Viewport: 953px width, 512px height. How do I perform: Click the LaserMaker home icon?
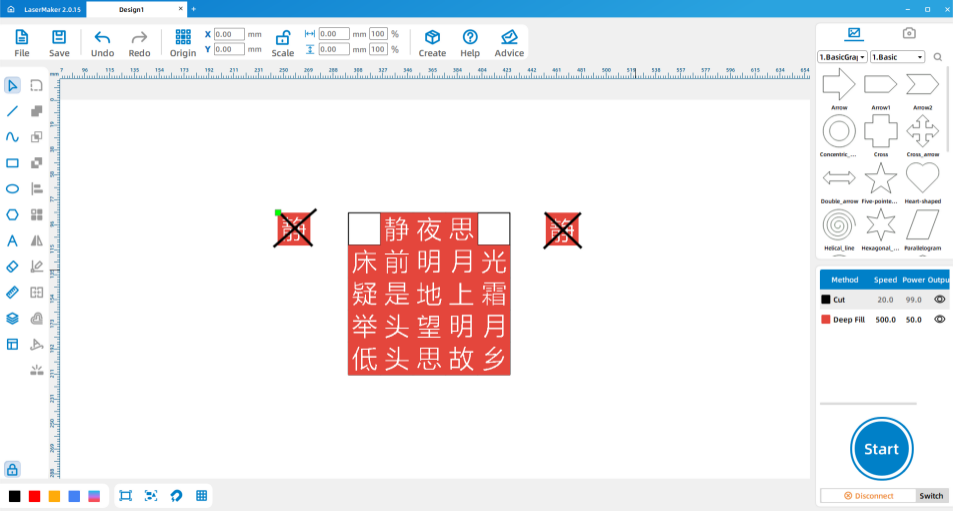11,9
